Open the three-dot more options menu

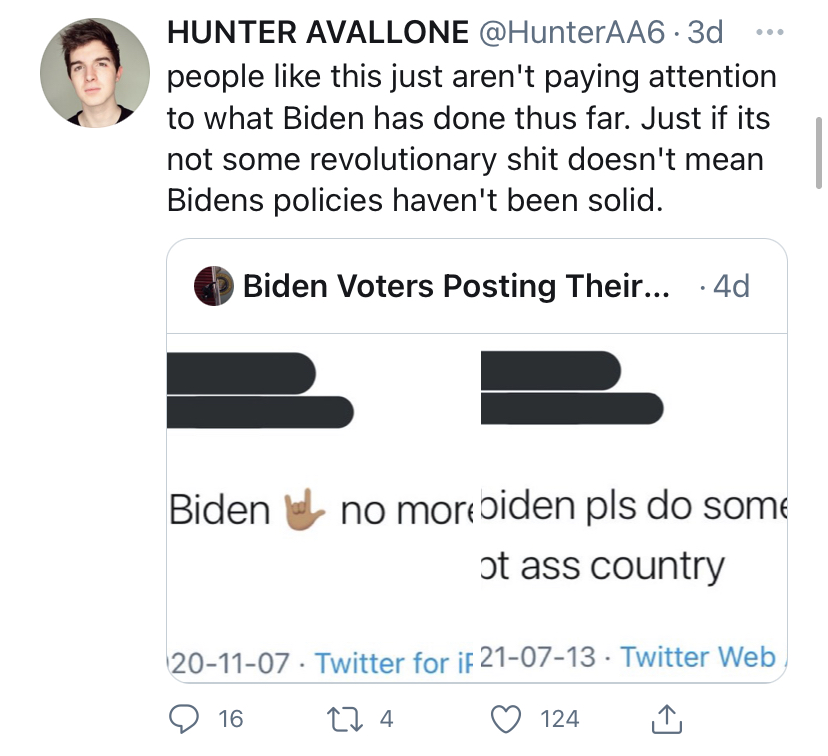[x=770, y=33]
